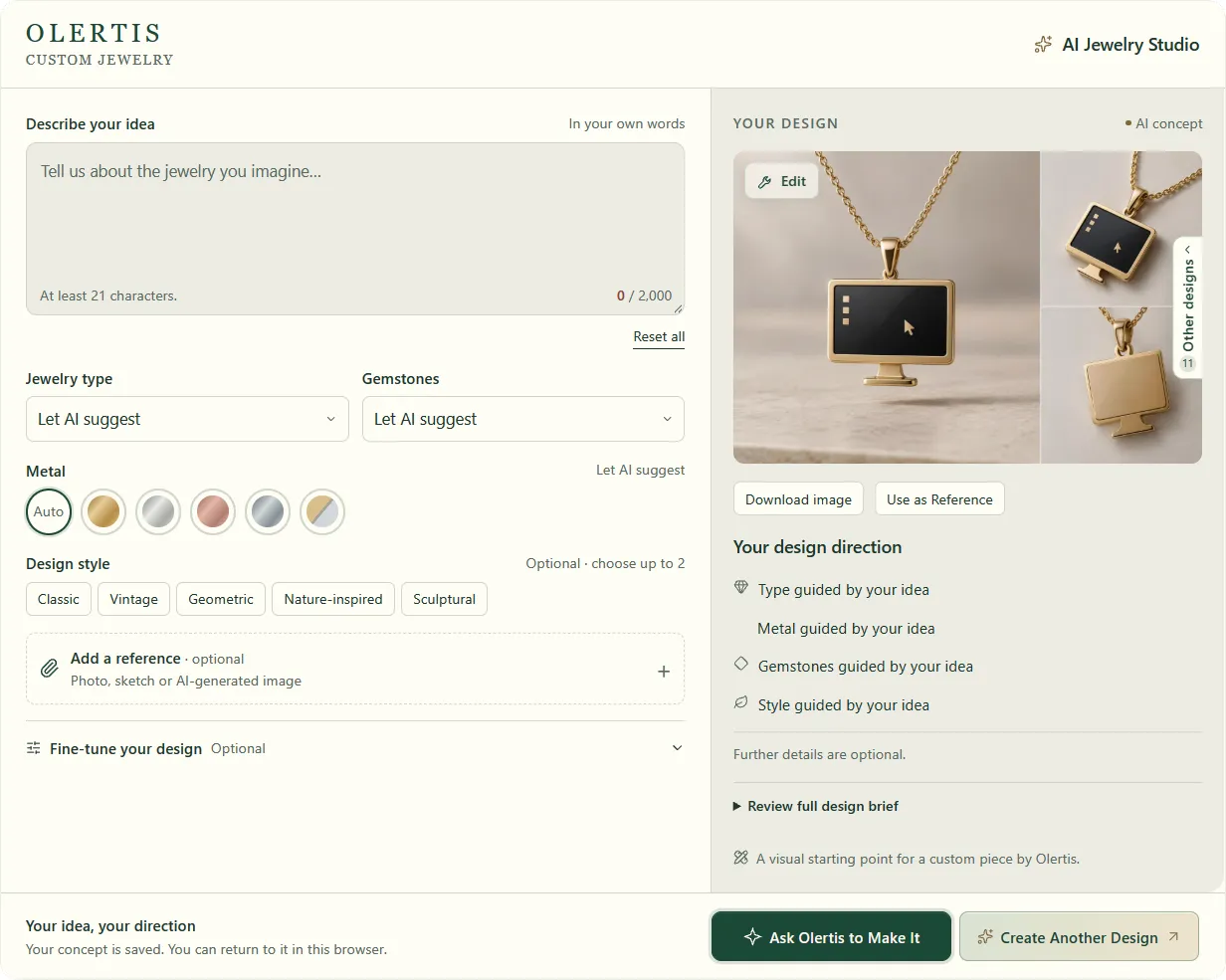The height and width of the screenshot is (980, 1226).
Task: Click Download image button
Action: (x=798, y=499)
